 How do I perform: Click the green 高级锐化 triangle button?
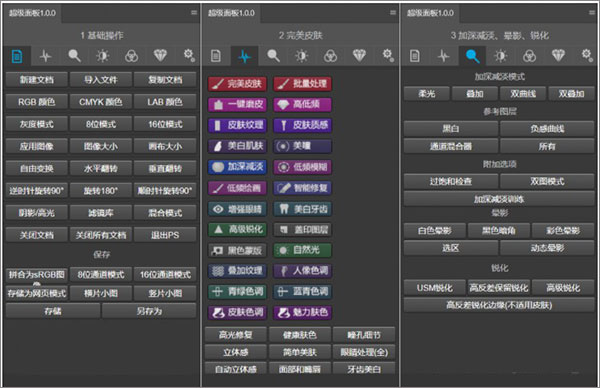click(x=237, y=230)
